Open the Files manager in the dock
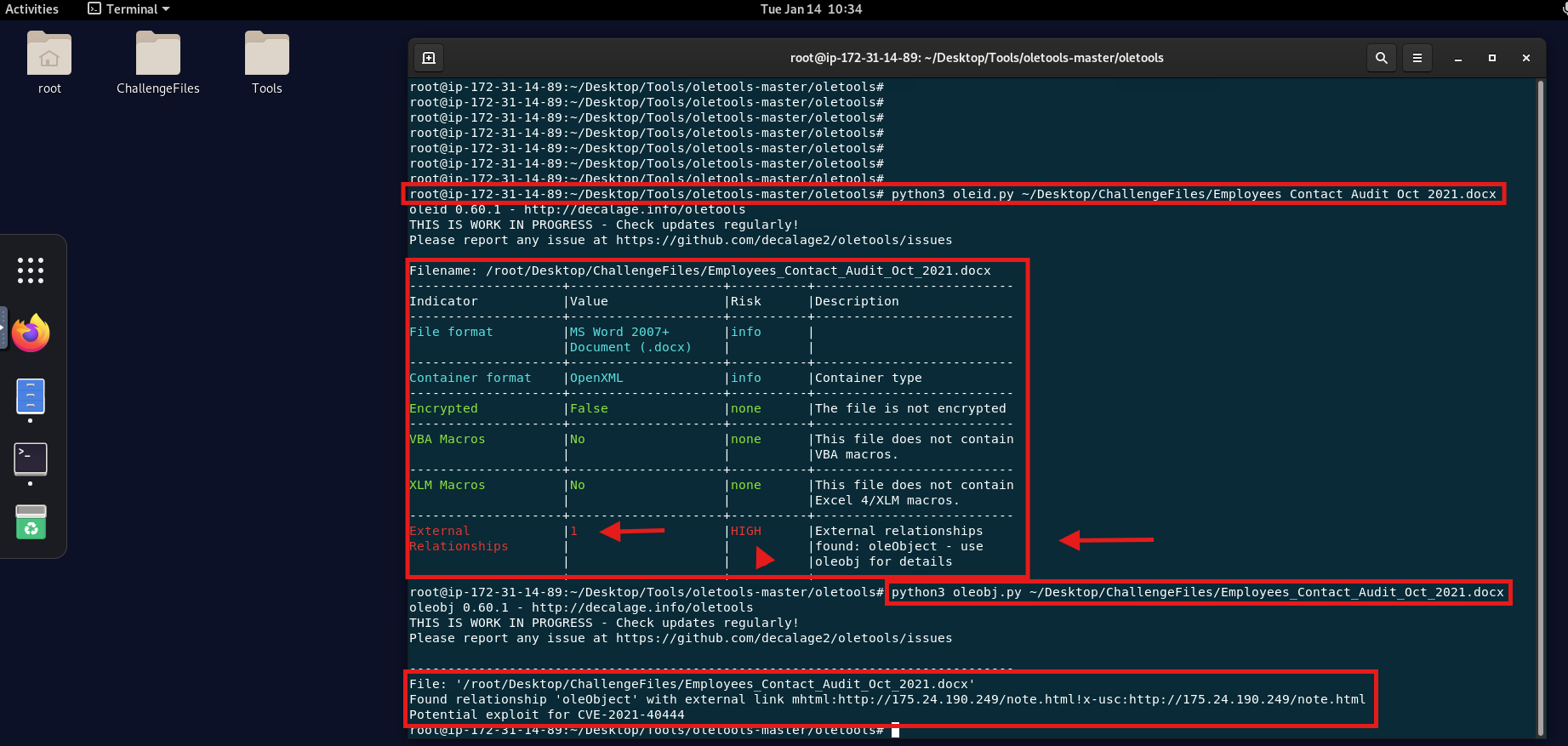1568x746 pixels. coord(31,396)
